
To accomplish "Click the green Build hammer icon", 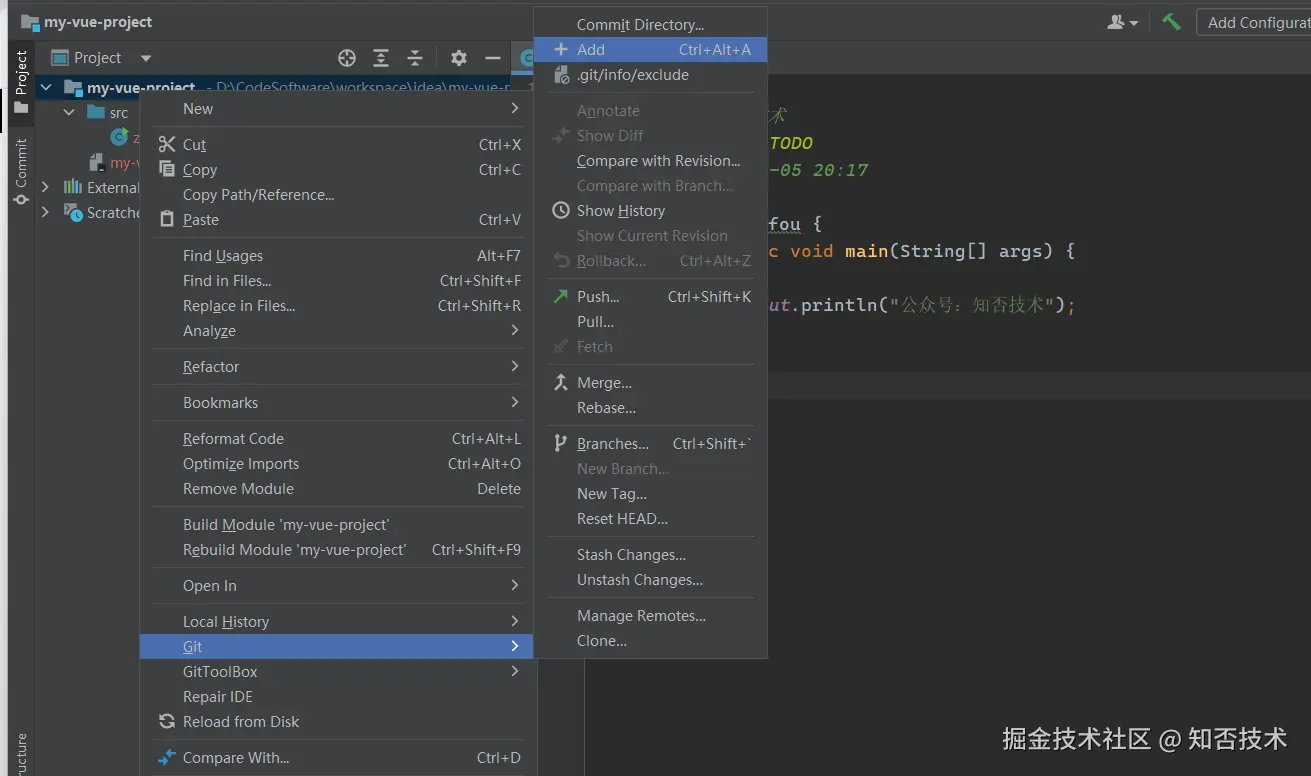I will (1171, 22).
